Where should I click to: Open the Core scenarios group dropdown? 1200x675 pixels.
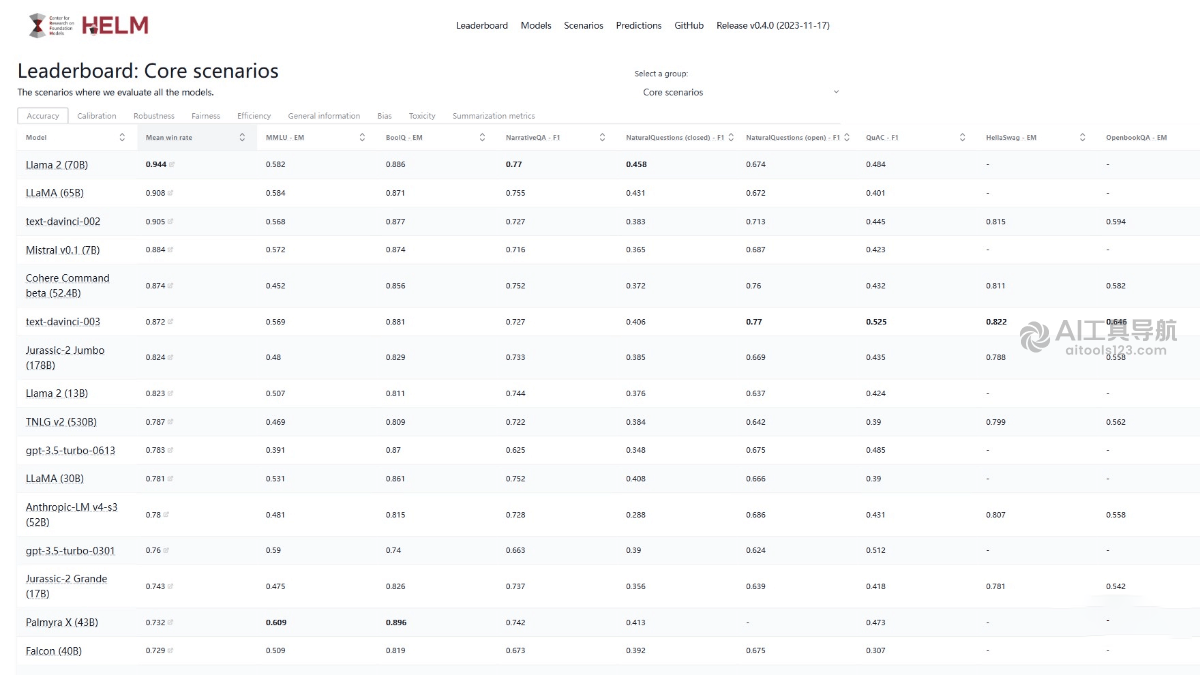(x=740, y=92)
